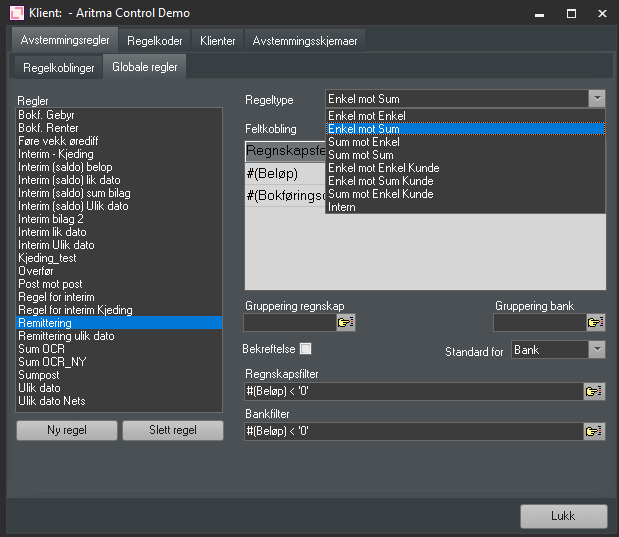Click the Gruppering bank hand icon
The image size is (619, 537).
(x=596, y=322)
